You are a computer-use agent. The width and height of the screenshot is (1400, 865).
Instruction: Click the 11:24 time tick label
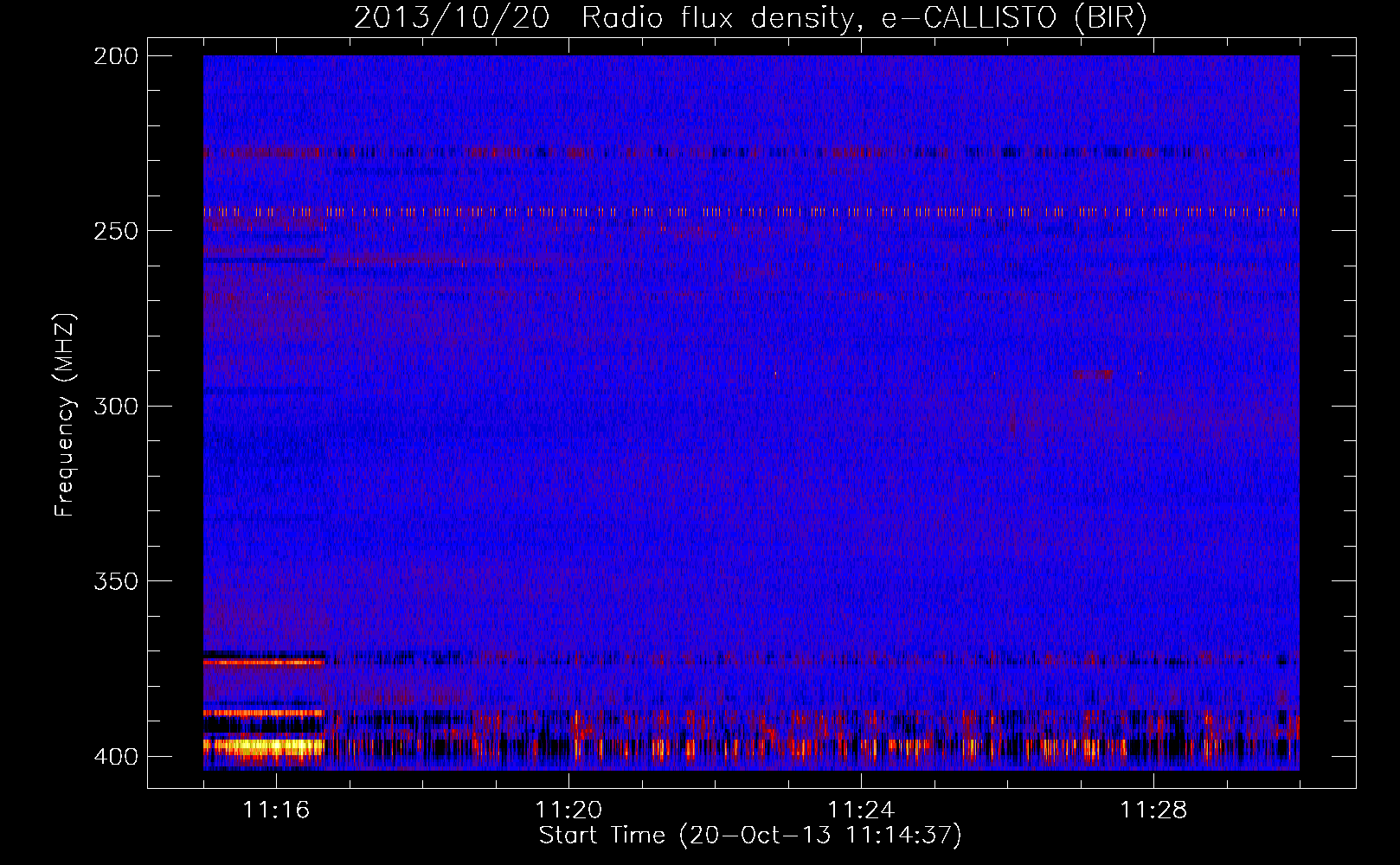click(861, 810)
